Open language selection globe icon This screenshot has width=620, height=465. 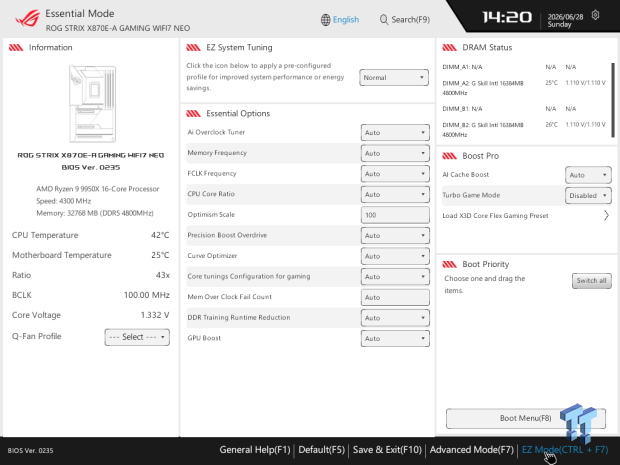point(325,20)
